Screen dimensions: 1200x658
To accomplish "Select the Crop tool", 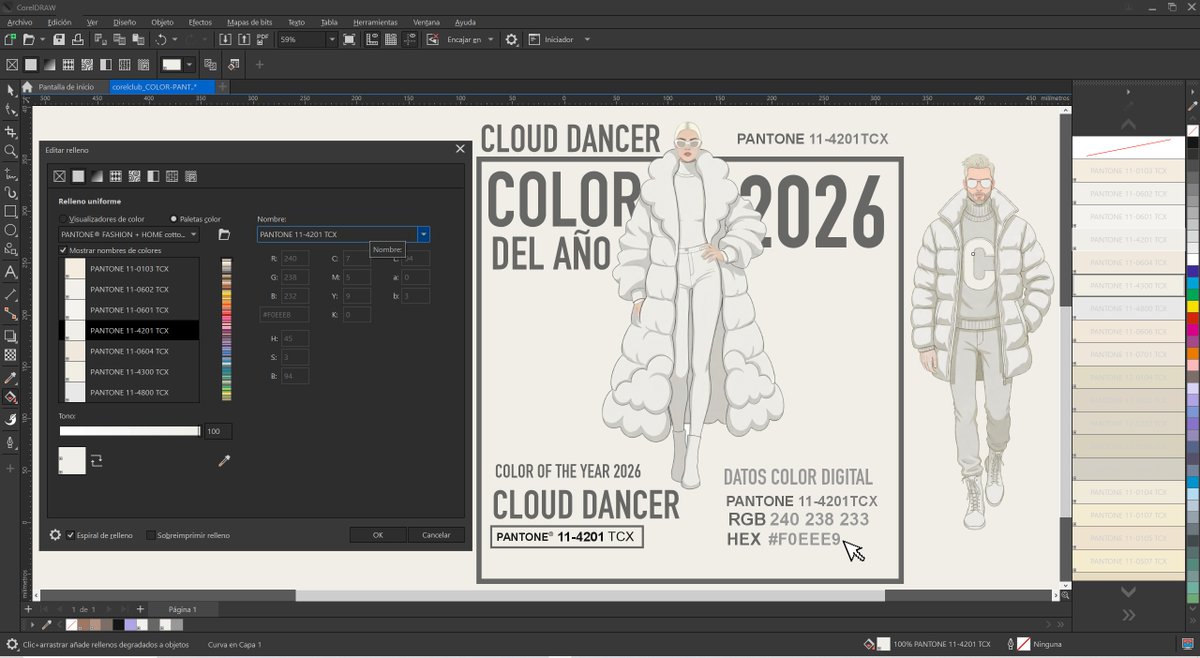I will 11,131.
